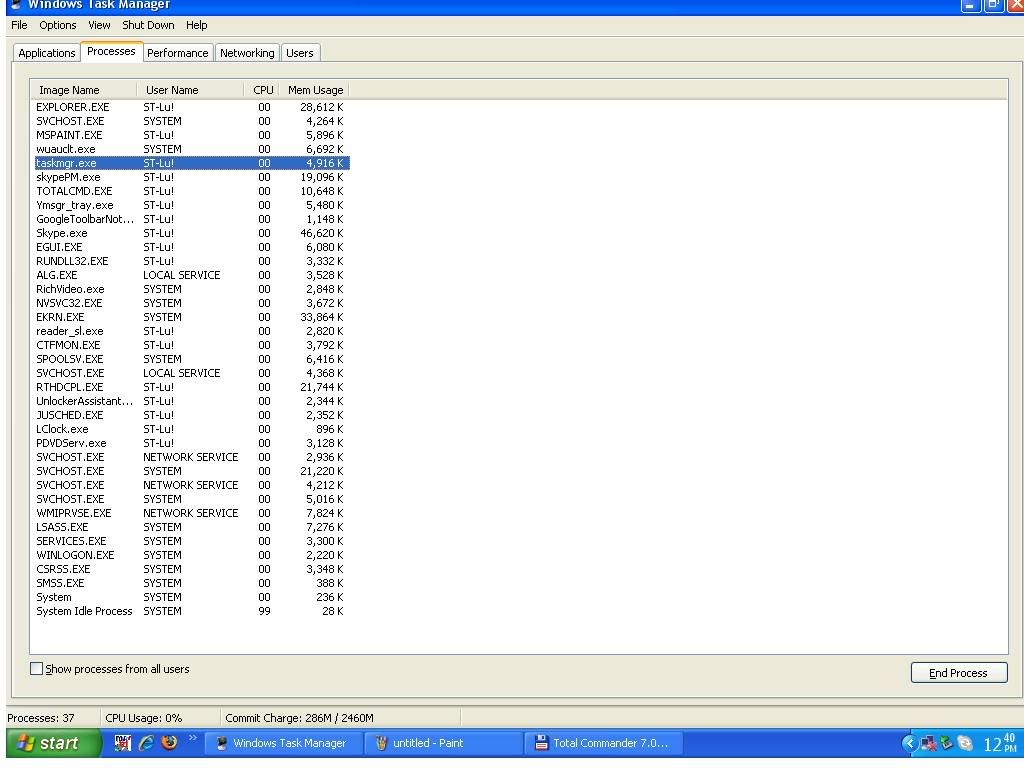
Task: Select the NVSVC32.EXE process row
Action: tap(192, 303)
